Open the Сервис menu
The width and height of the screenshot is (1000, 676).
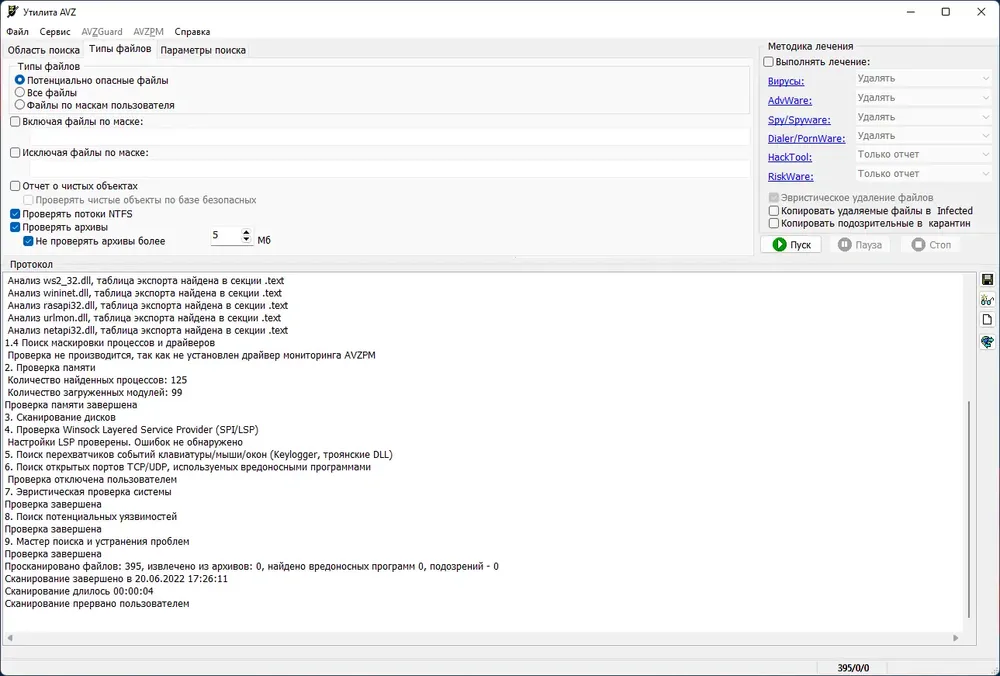pos(55,31)
